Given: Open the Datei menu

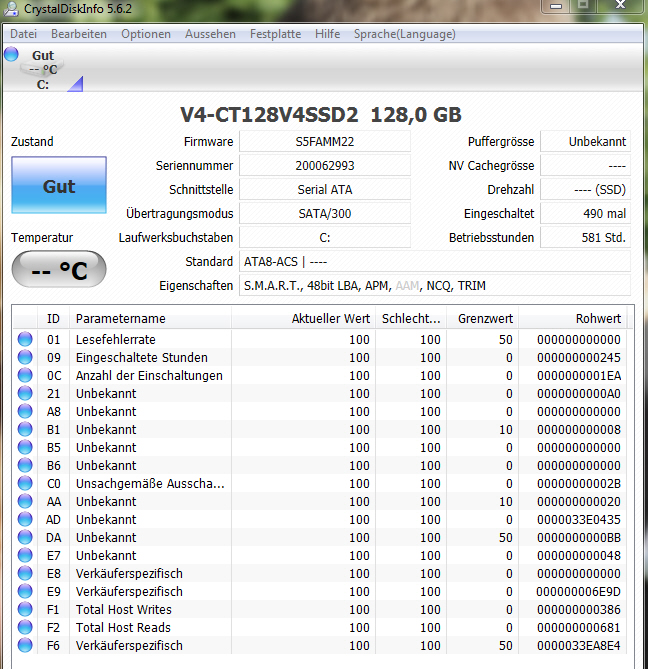Looking at the screenshot, I should pyautogui.click(x=23, y=34).
